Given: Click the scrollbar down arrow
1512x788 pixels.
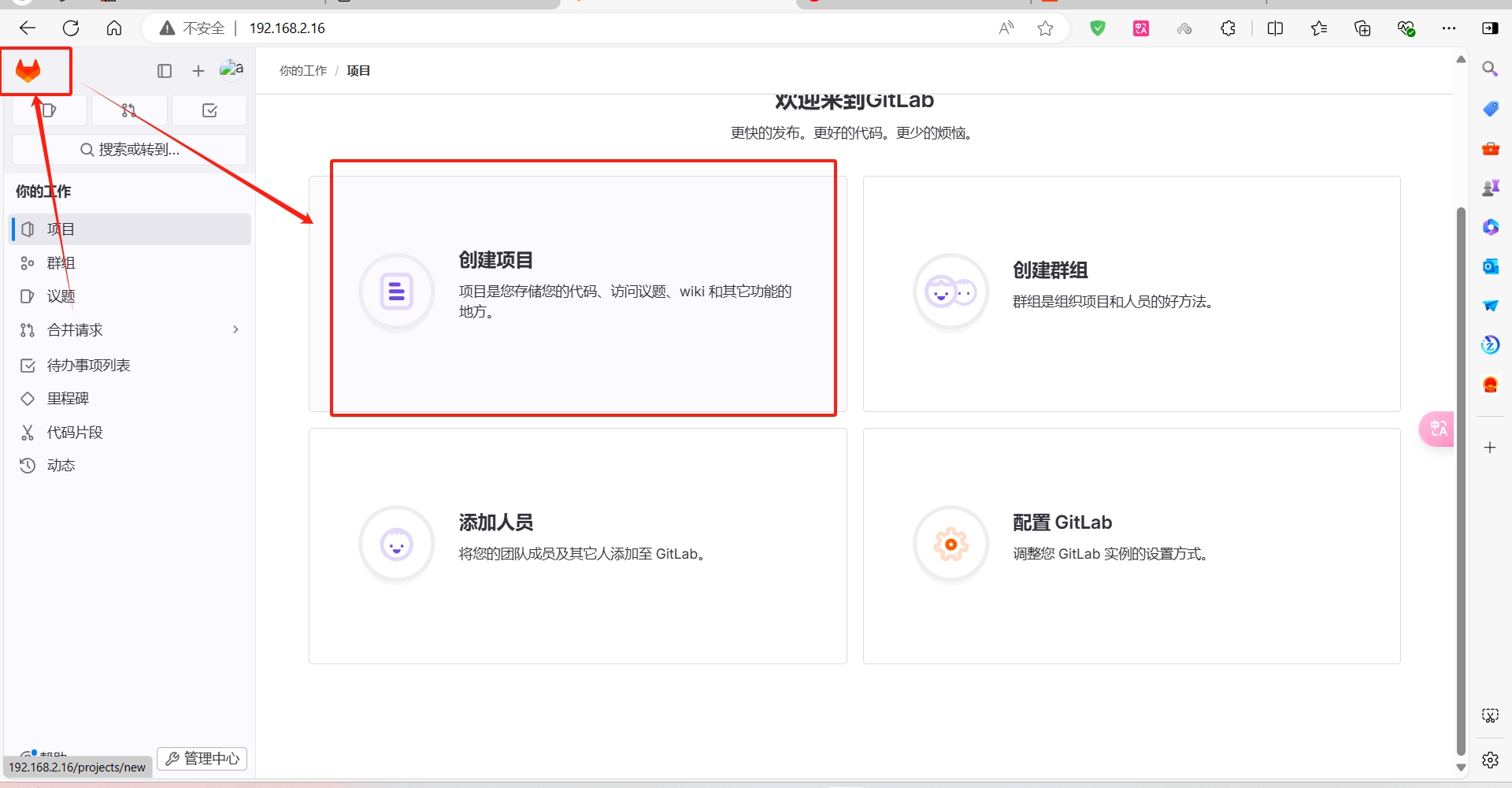Looking at the screenshot, I should click(1461, 767).
